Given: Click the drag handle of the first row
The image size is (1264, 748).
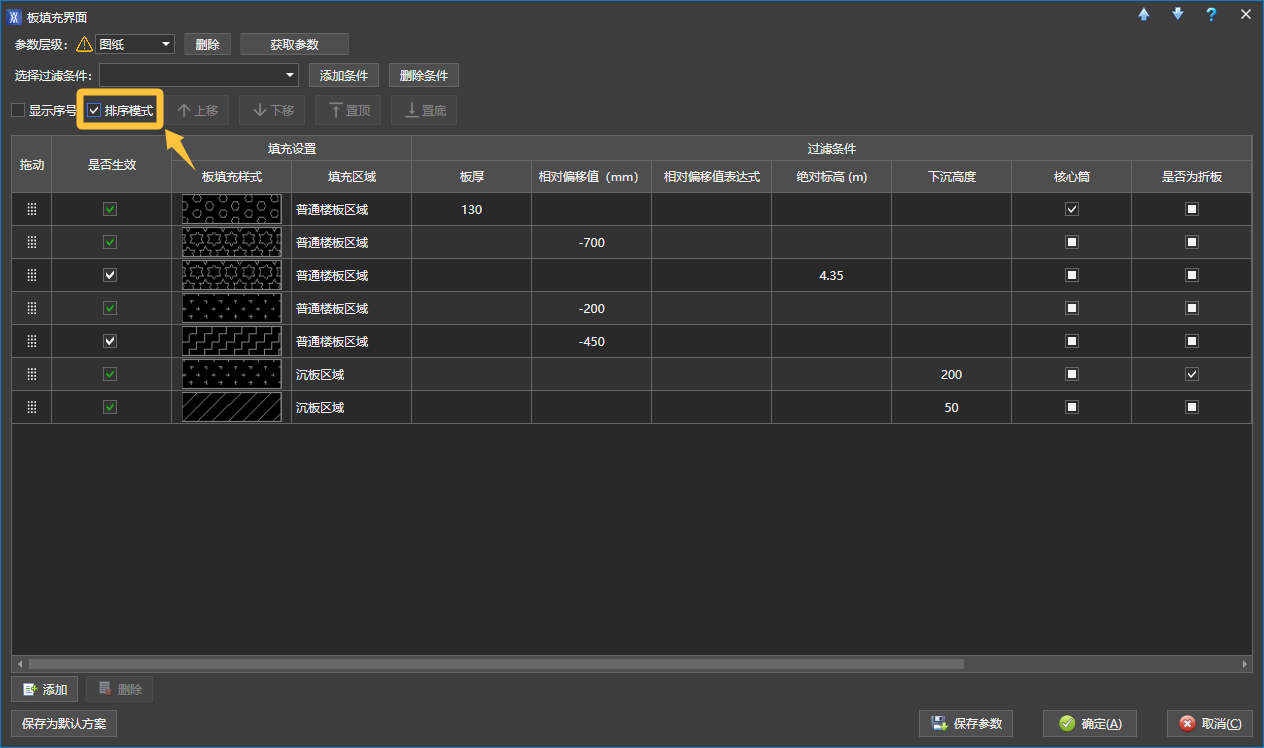Looking at the screenshot, I should point(31,209).
